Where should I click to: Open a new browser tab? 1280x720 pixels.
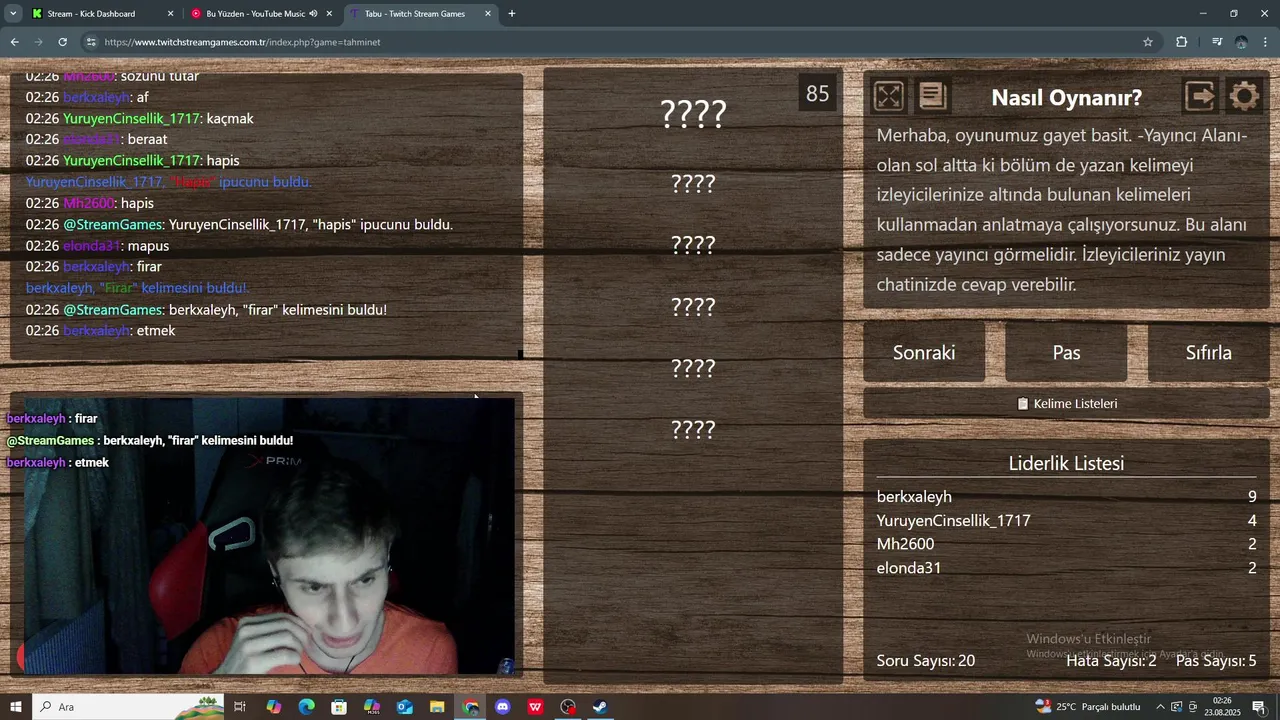512,14
